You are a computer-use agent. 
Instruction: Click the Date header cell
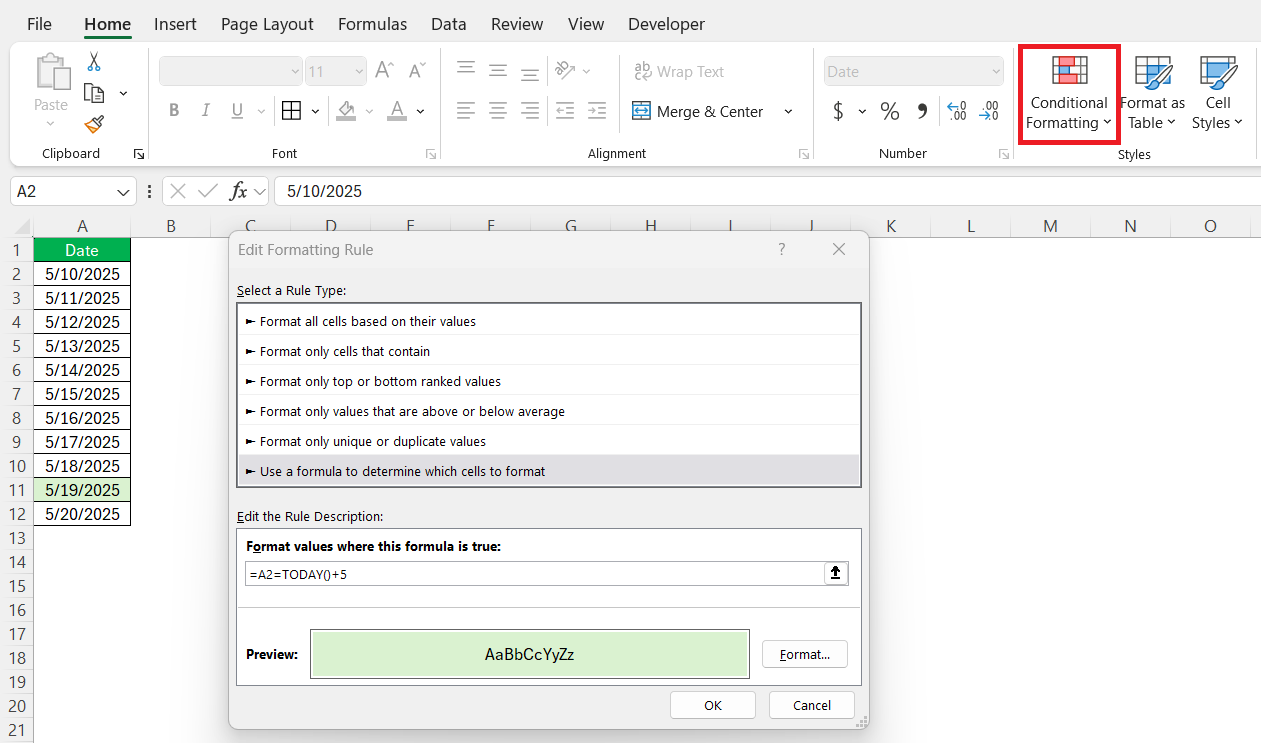[82, 250]
